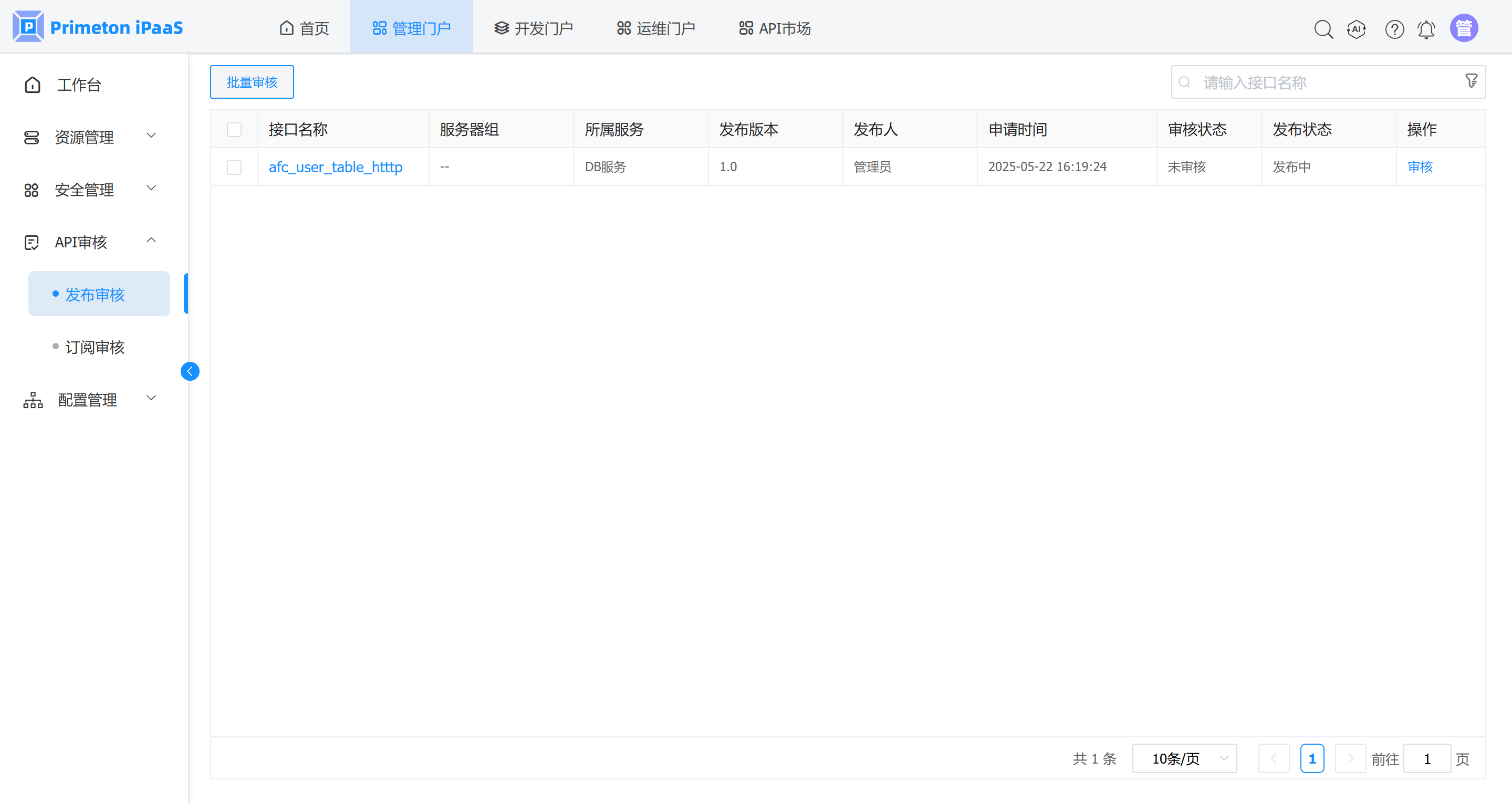Focus the 请输入接口名称 search field

tap(1321, 82)
